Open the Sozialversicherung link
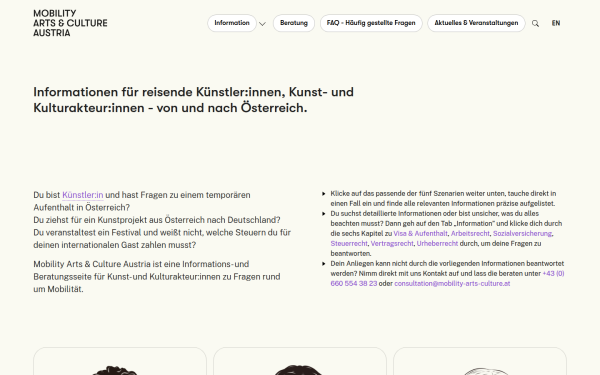 (522, 233)
